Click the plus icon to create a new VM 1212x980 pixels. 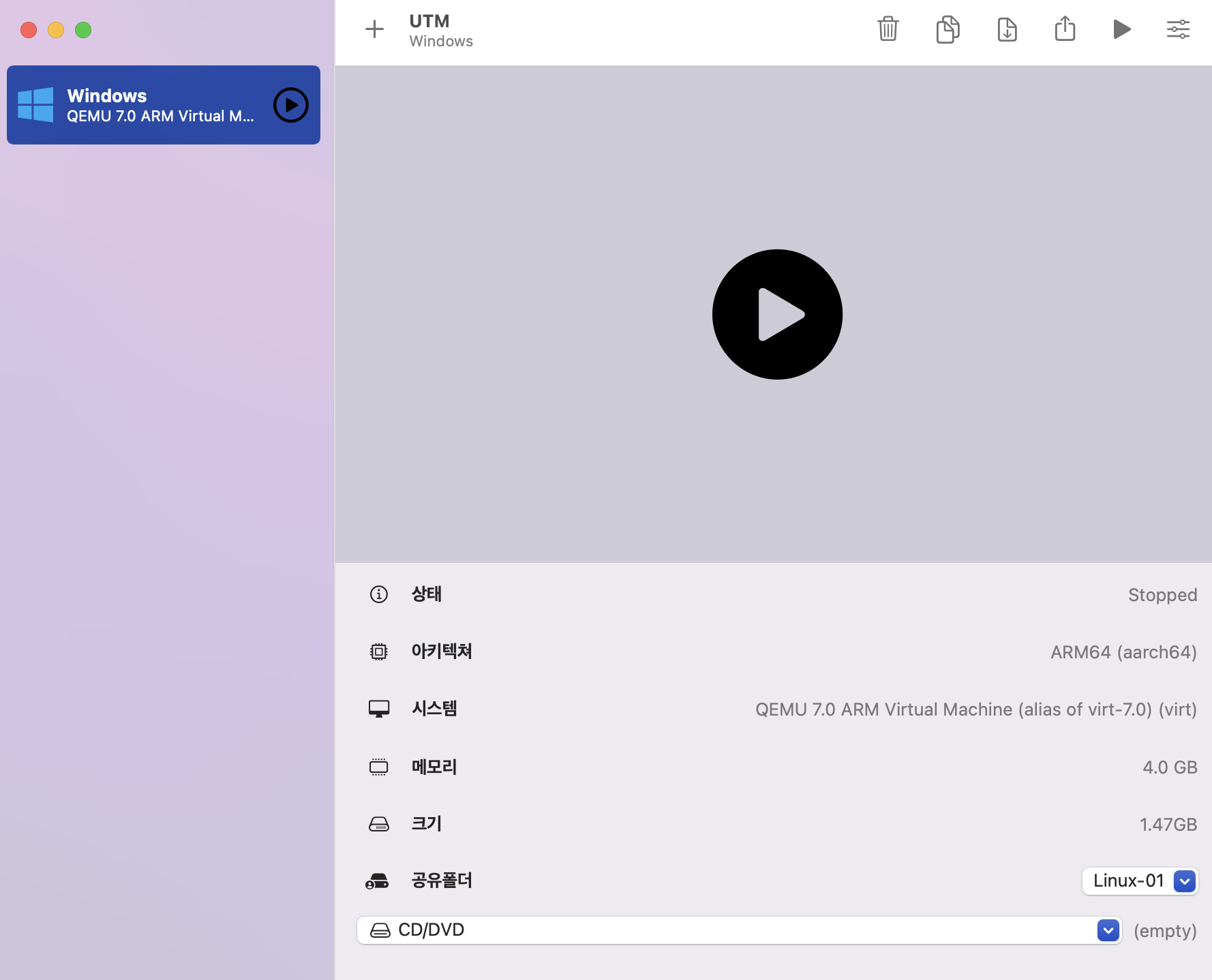point(374,29)
